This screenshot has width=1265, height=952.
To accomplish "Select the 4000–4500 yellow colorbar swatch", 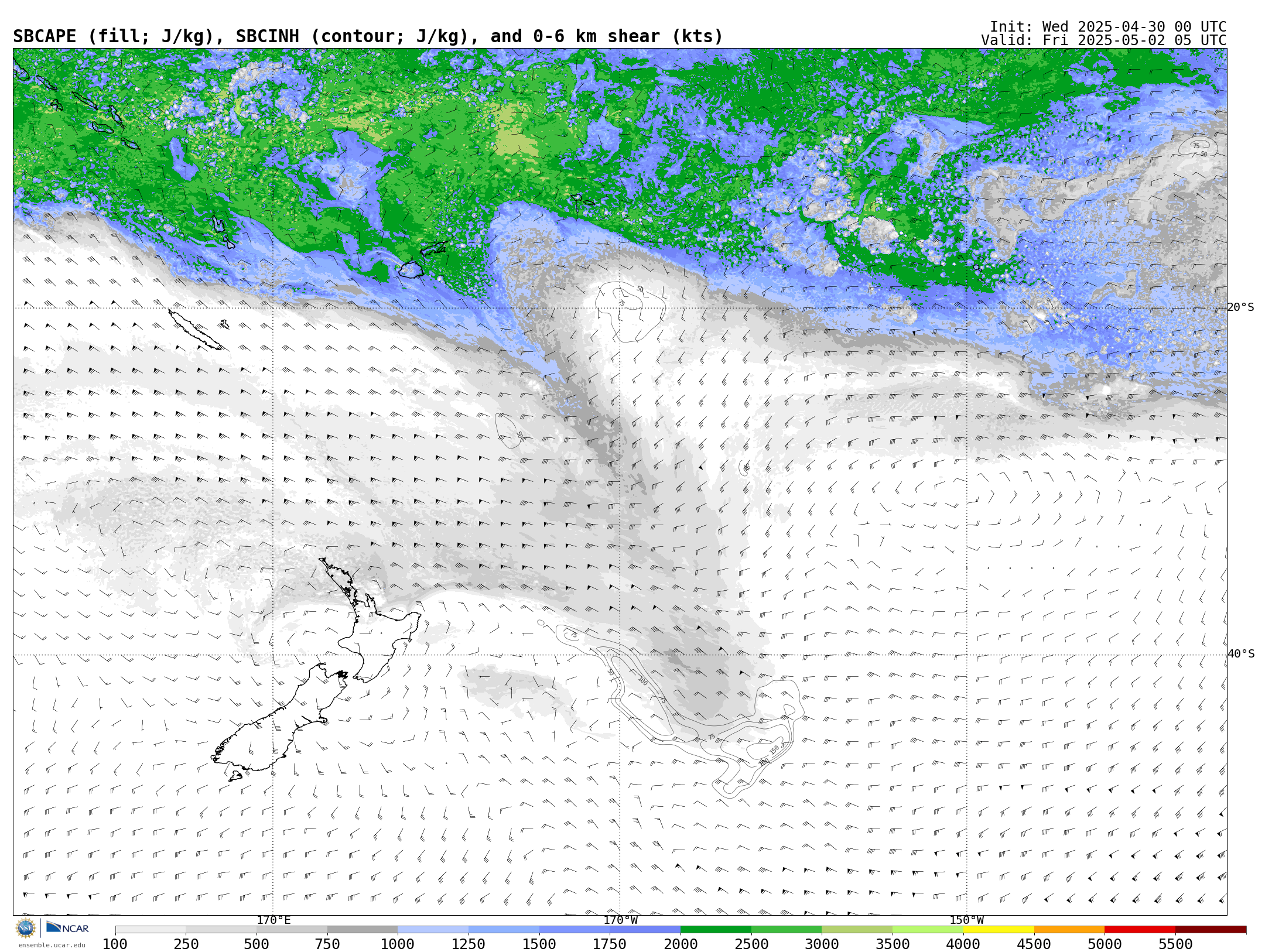I will tap(999, 930).
